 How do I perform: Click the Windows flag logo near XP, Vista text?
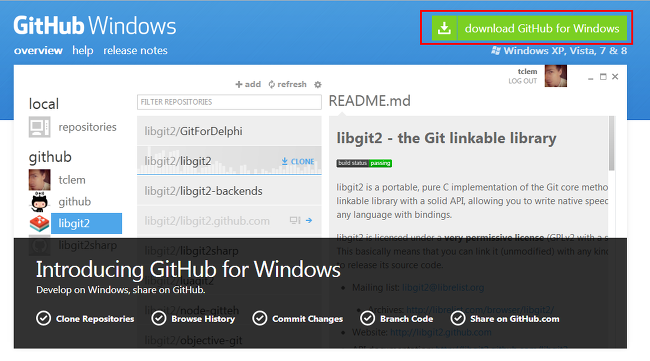coord(496,51)
